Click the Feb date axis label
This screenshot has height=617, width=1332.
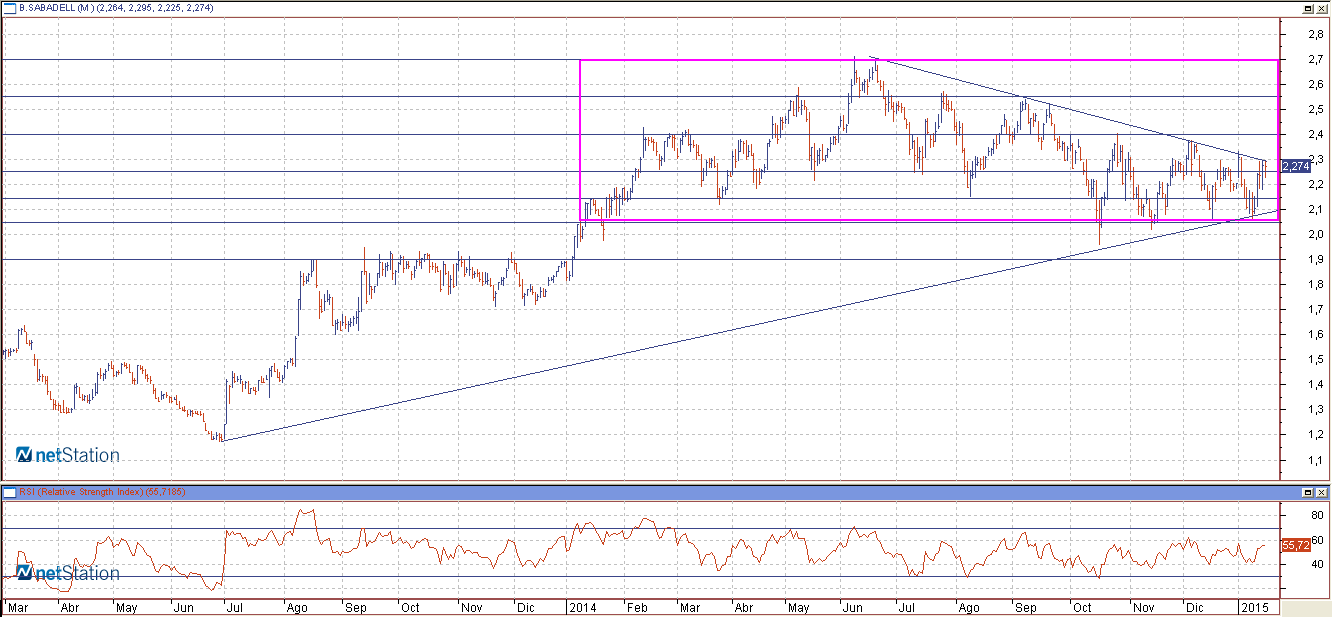pos(638,607)
